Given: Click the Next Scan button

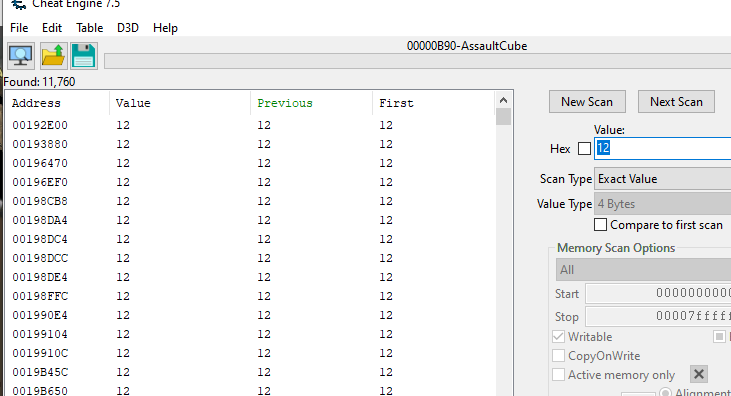Looking at the screenshot, I should (676, 102).
